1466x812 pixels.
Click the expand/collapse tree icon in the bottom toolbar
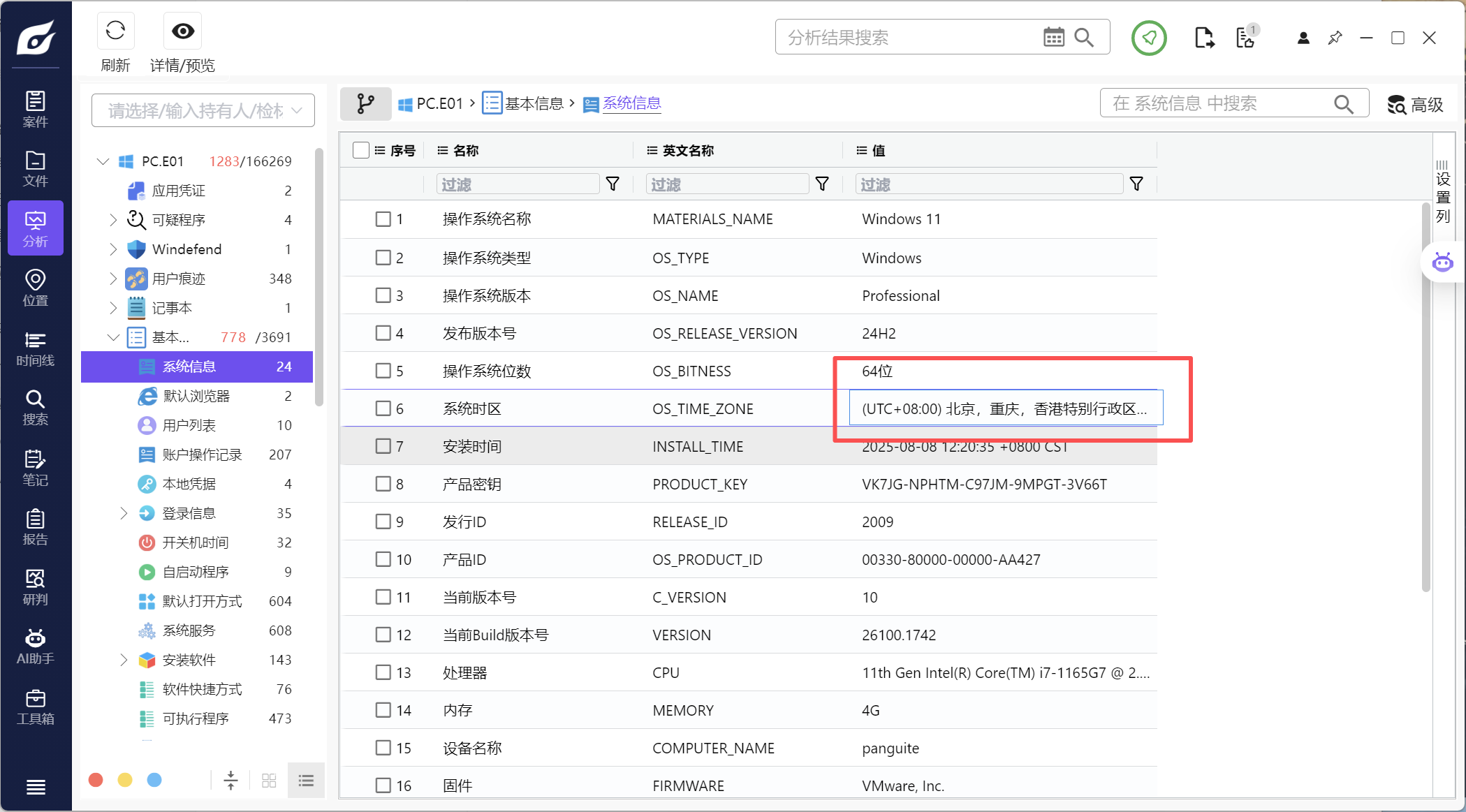click(x=230, y=780)
